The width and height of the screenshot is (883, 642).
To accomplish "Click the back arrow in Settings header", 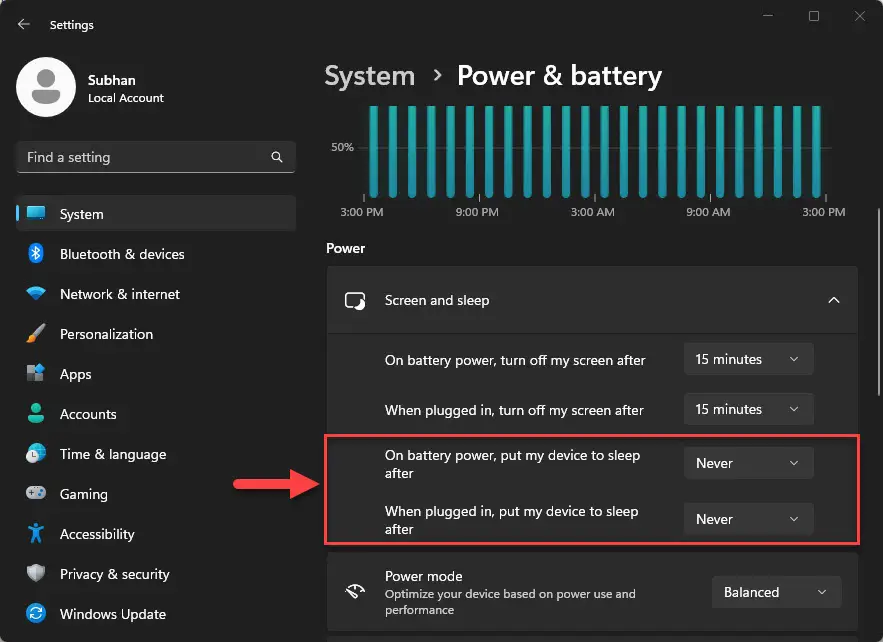I will click(24, 24).
